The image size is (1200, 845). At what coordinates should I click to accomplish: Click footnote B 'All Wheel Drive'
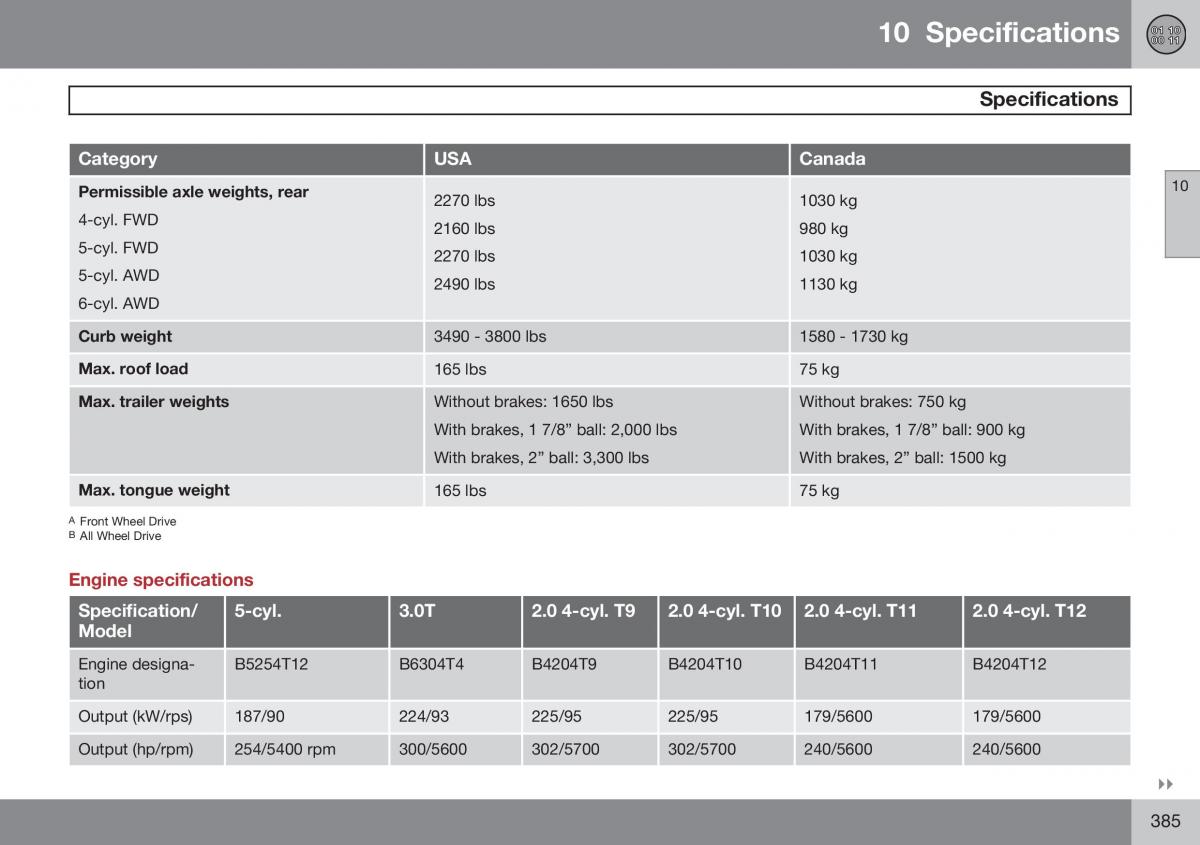[x=120, y=536]
